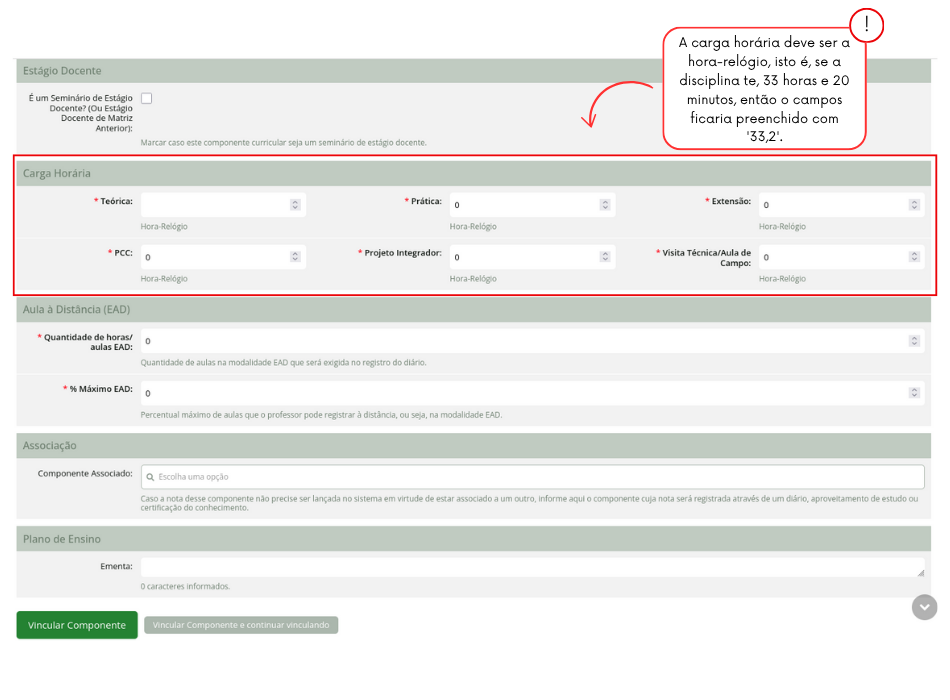Click the search icon in Componente Associado

click(149, 477)
